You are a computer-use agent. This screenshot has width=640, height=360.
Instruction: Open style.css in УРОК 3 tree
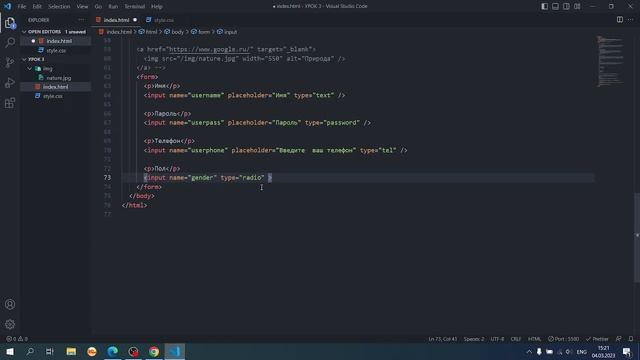click(53, 96)
